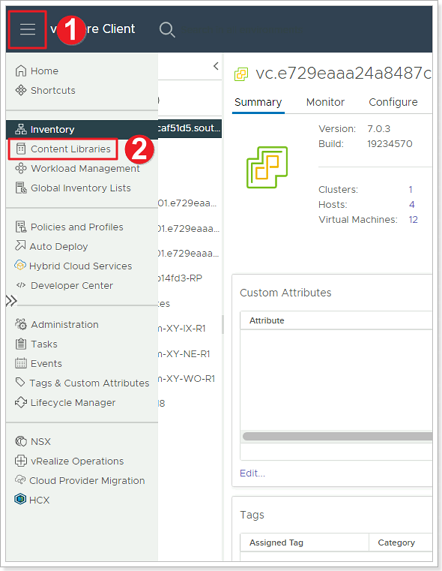Expand sidebar using double chevron
Viewport: 442px width, 571px height.
click(x=12, y=301)
